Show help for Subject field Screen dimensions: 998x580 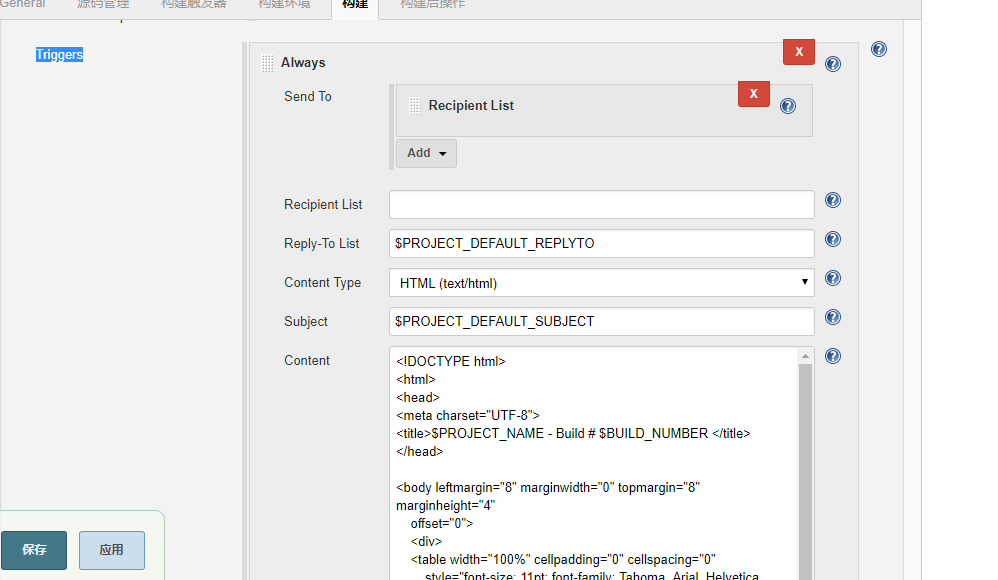[833, 317]
